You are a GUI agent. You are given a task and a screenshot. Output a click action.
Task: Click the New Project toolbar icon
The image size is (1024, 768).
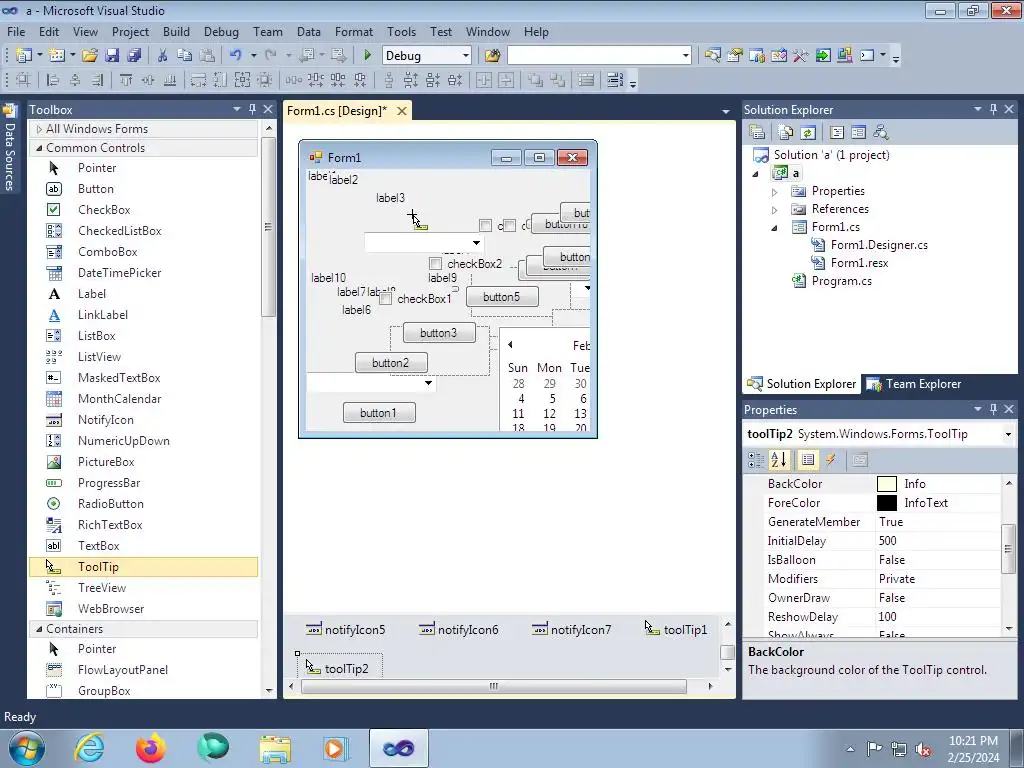(24, 56)
